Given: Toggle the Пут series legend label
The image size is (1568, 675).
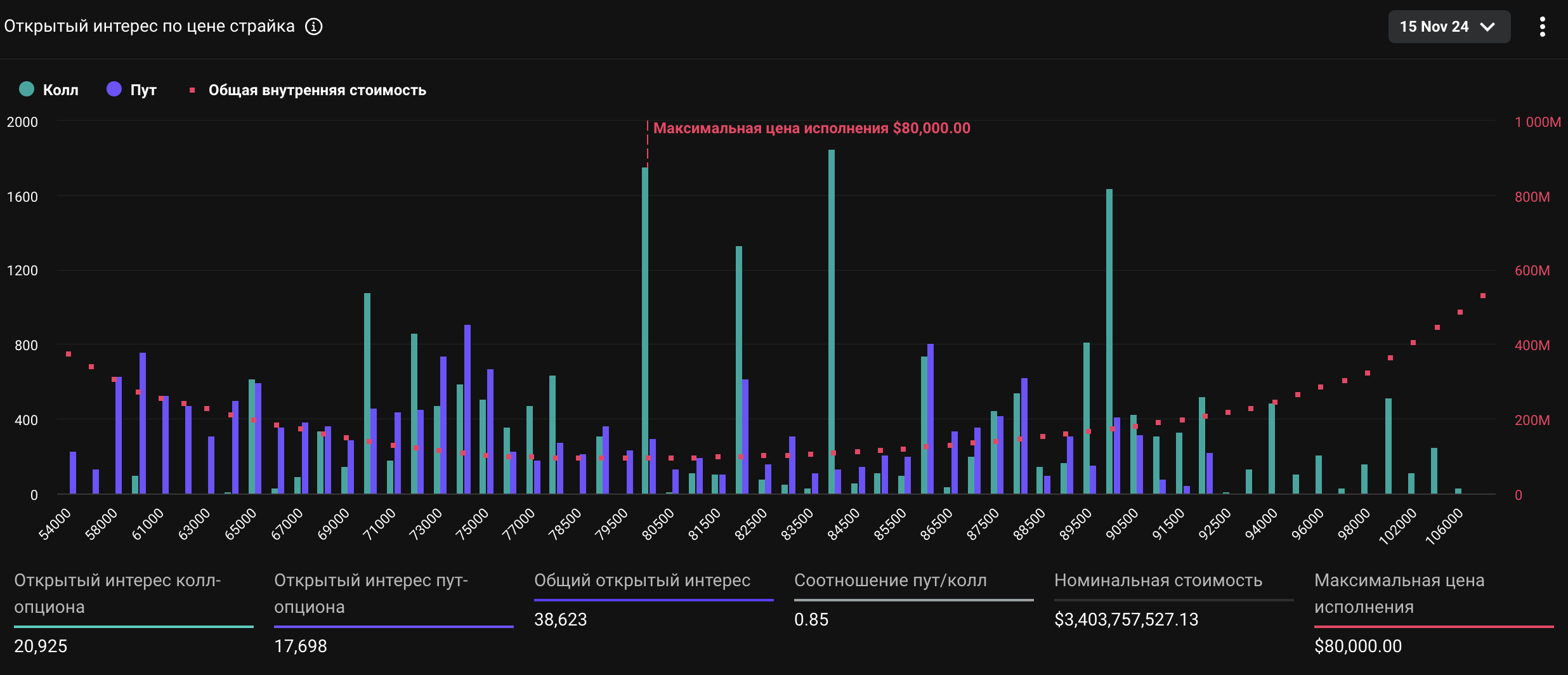Looking at the screenshot, I should [143, 90].
